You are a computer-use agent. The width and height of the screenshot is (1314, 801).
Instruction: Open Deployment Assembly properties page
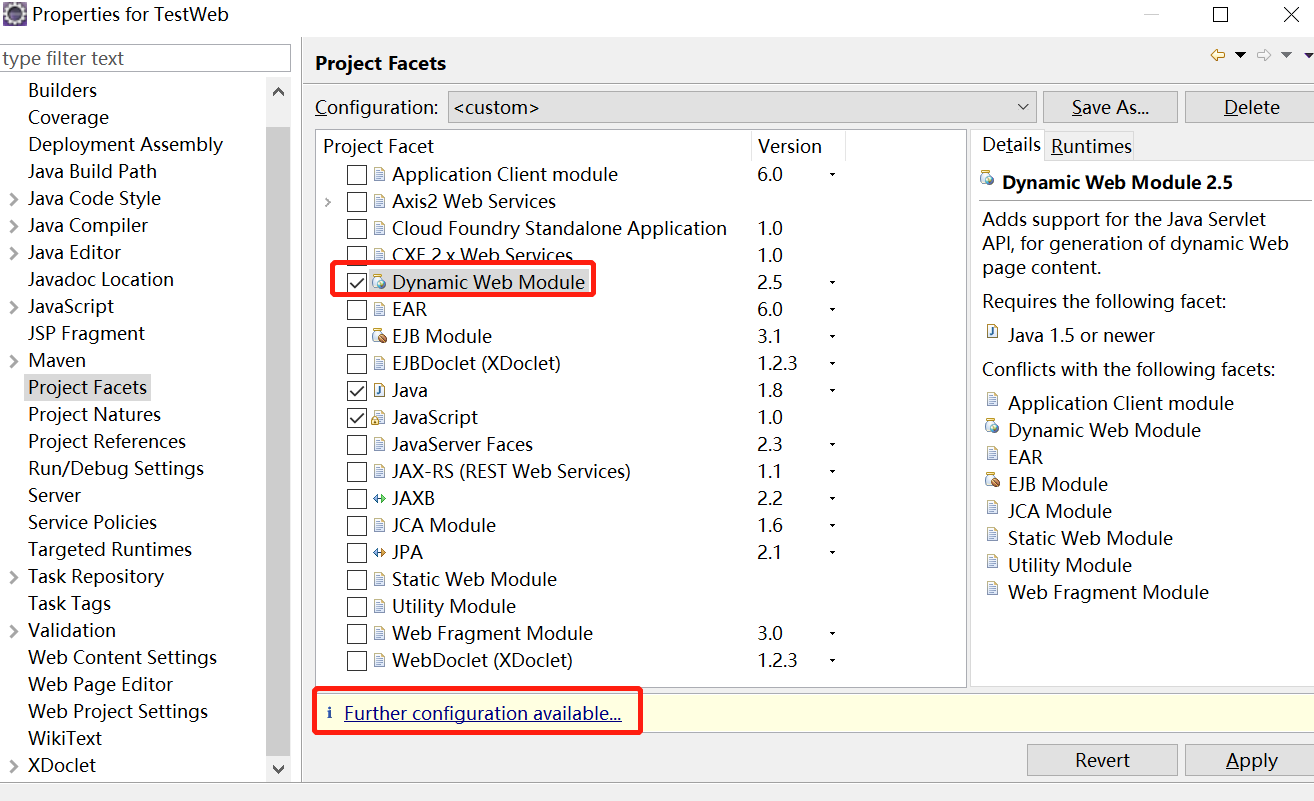tap(125, 144)
